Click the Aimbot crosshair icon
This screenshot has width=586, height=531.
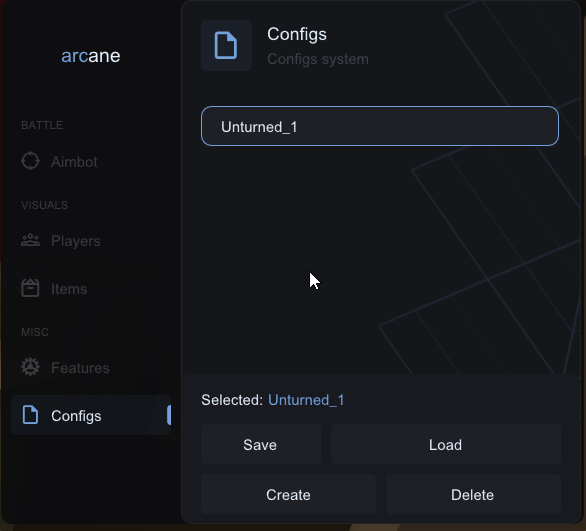(x=30, y=161)
